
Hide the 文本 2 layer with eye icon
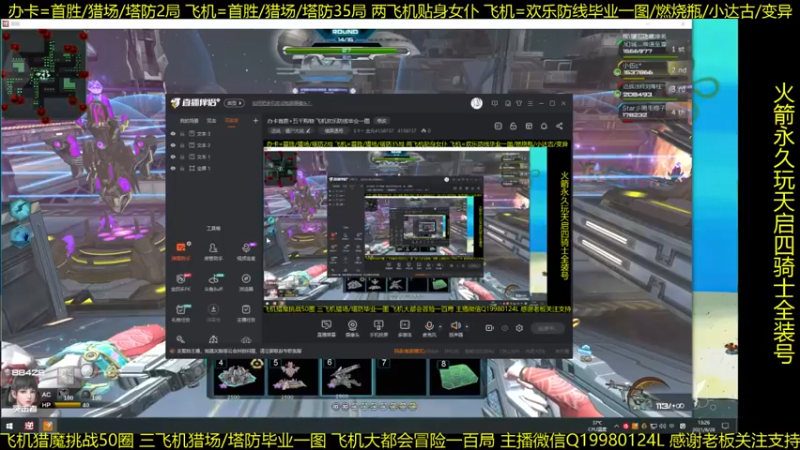pyautogui.click(x=173, y=145)
